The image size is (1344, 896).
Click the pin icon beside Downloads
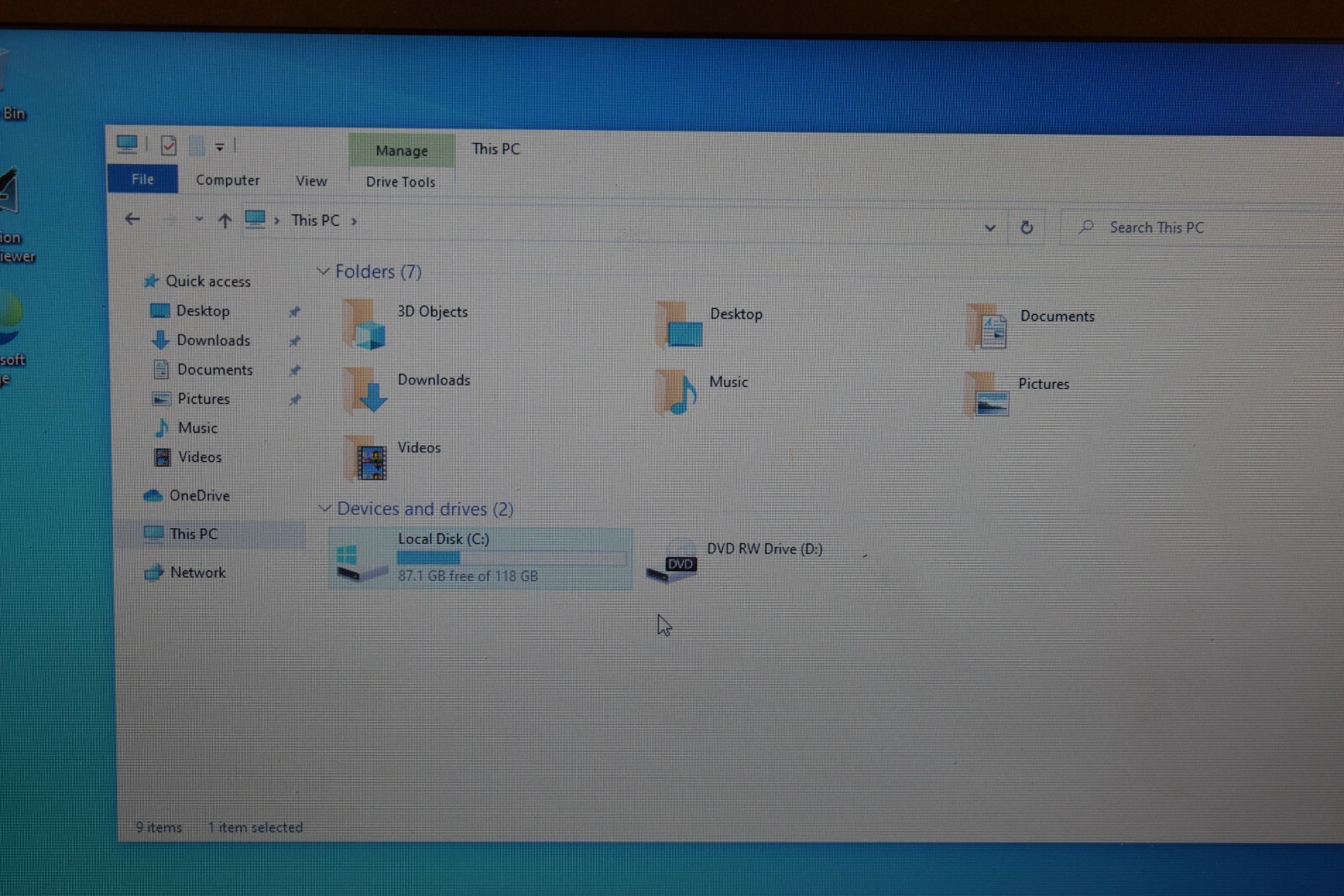click(x=295, y=341)
